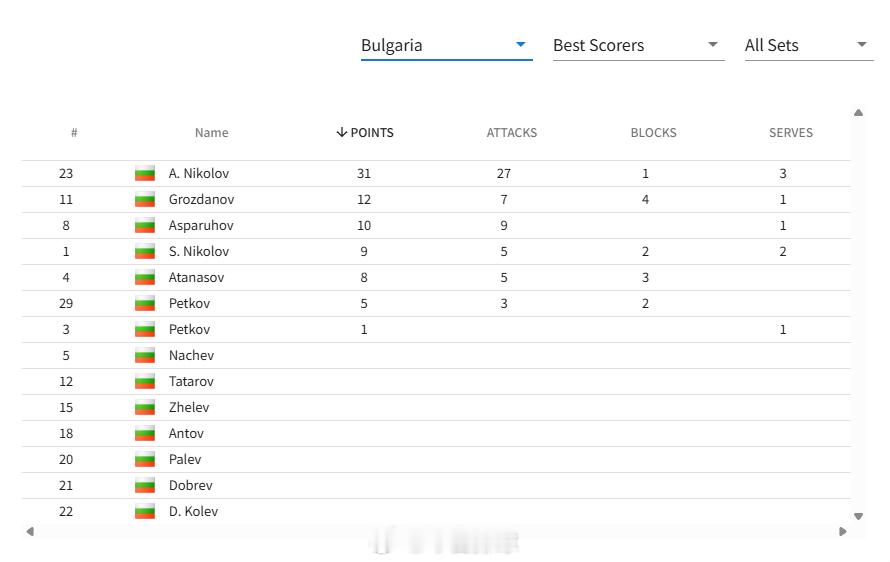Click the flag icon next to Nachev

145,356
